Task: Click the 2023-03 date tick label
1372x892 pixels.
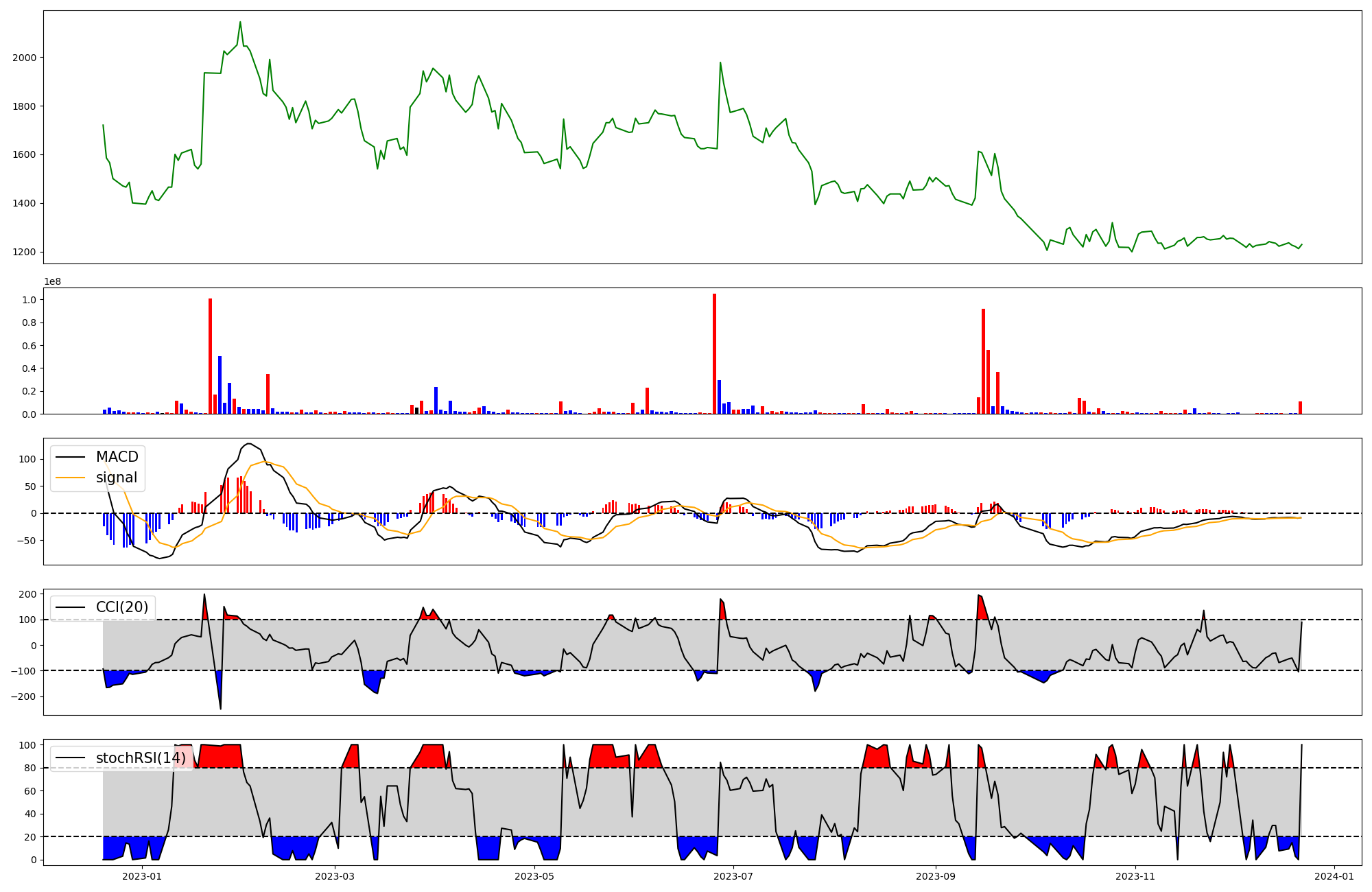Action: click(335, 876)
